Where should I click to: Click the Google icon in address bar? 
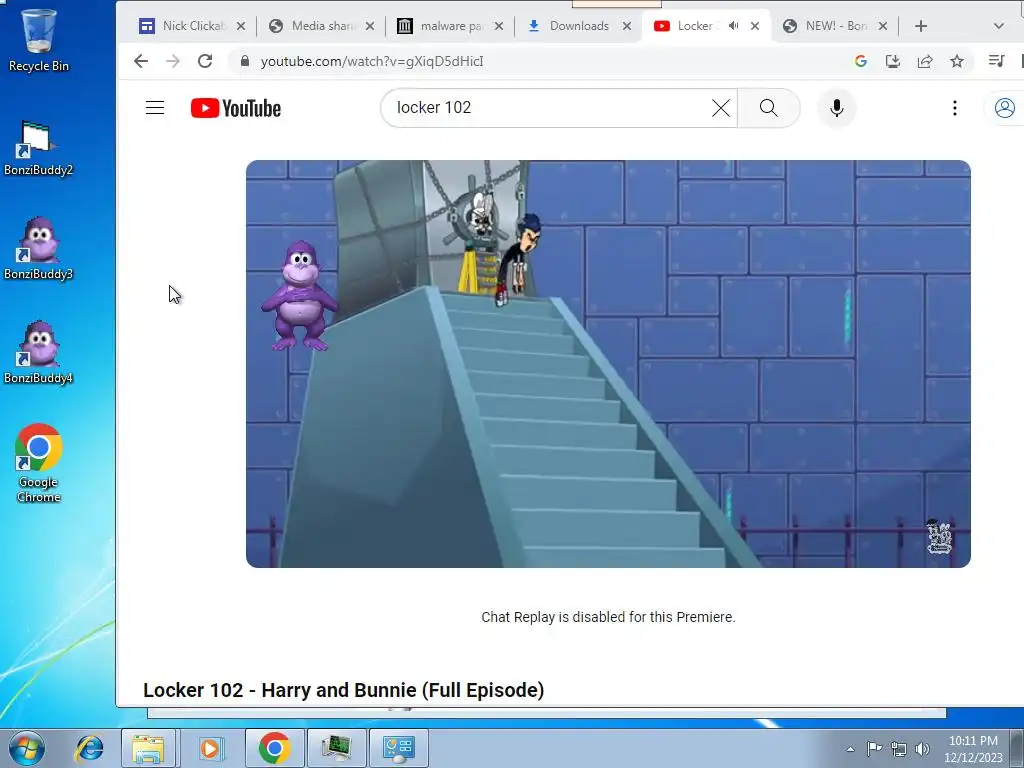pos(861,61)
